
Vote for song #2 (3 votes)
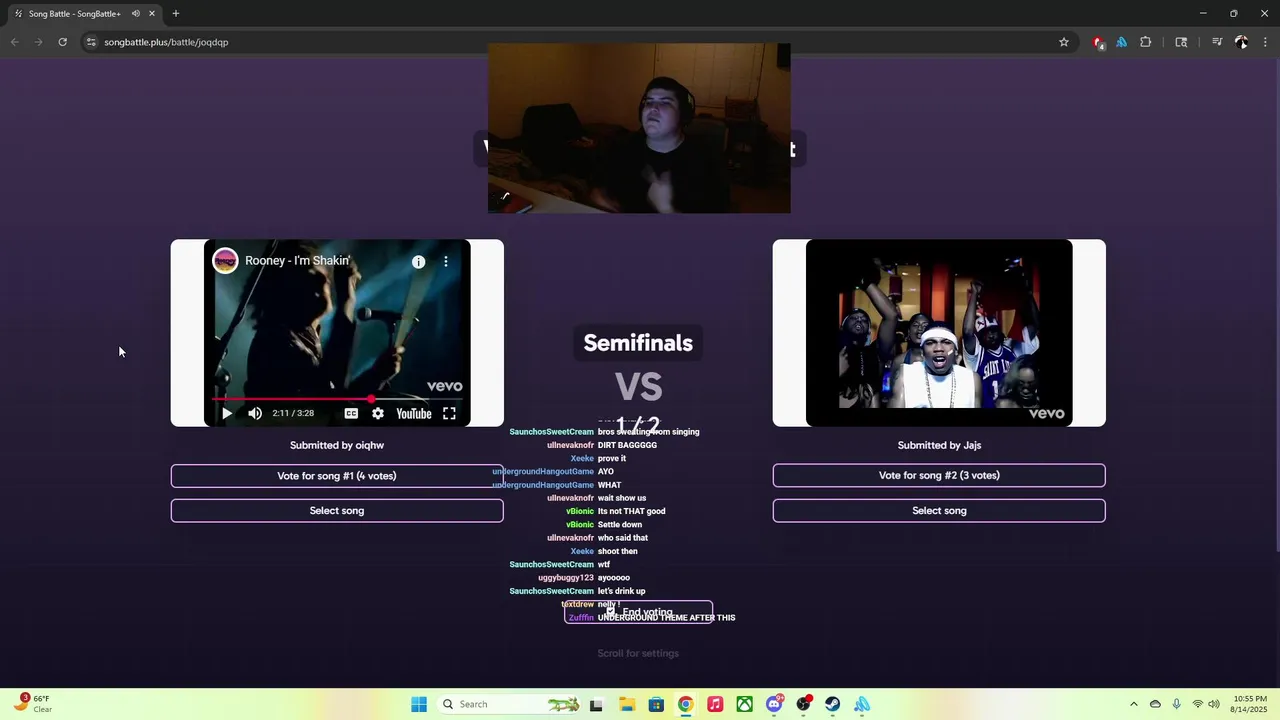pos(939,476)
